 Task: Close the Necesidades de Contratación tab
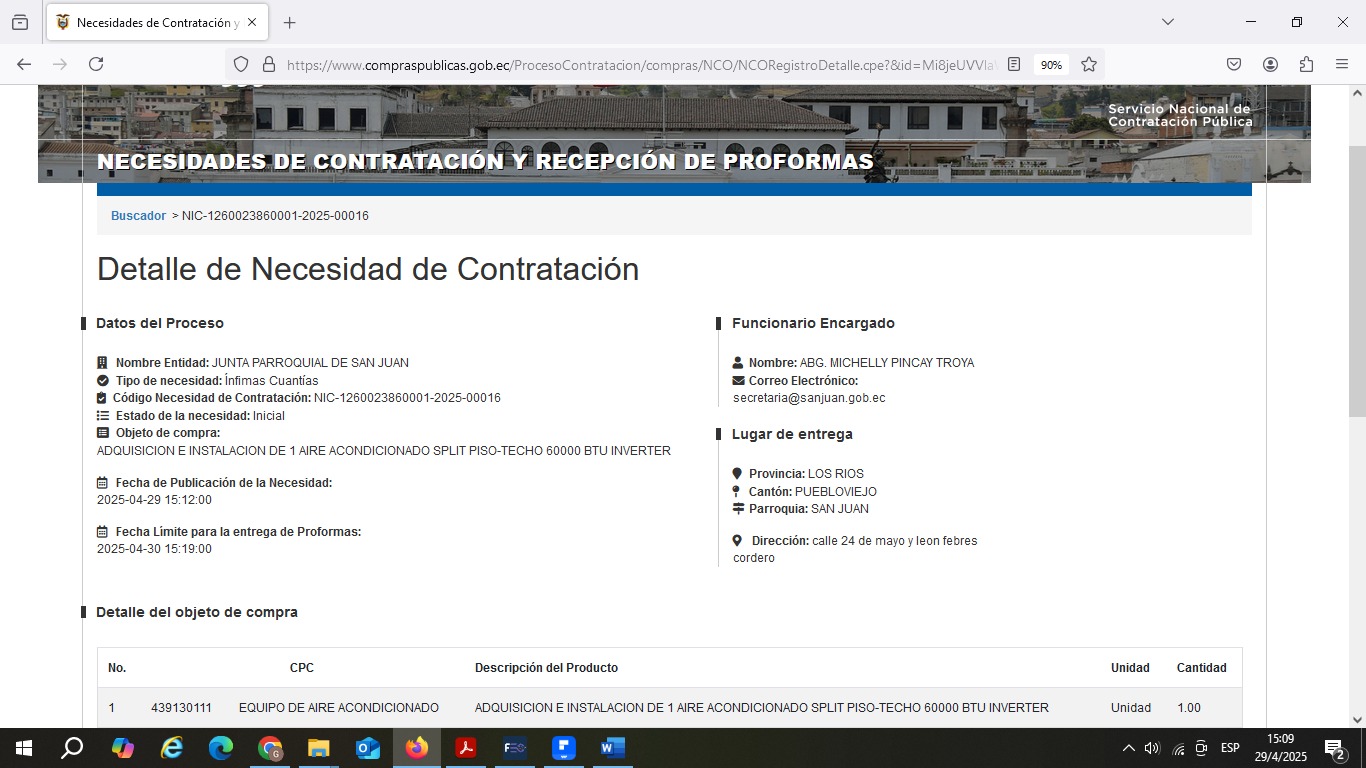pyautogui.click(x=252, y=23)
